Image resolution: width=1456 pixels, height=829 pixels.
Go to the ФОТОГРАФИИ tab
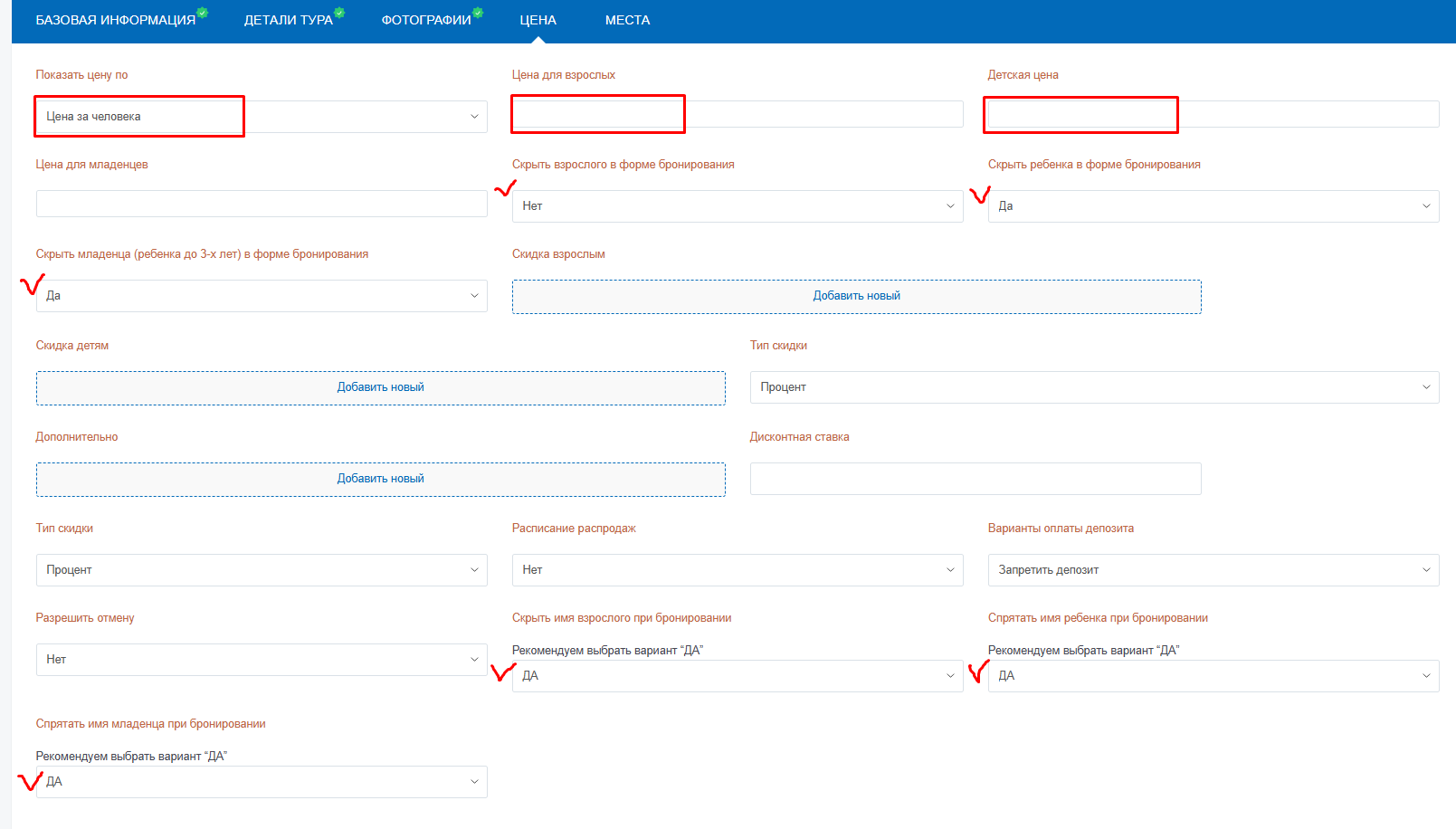pyautogui.click(x=425, y=20)
